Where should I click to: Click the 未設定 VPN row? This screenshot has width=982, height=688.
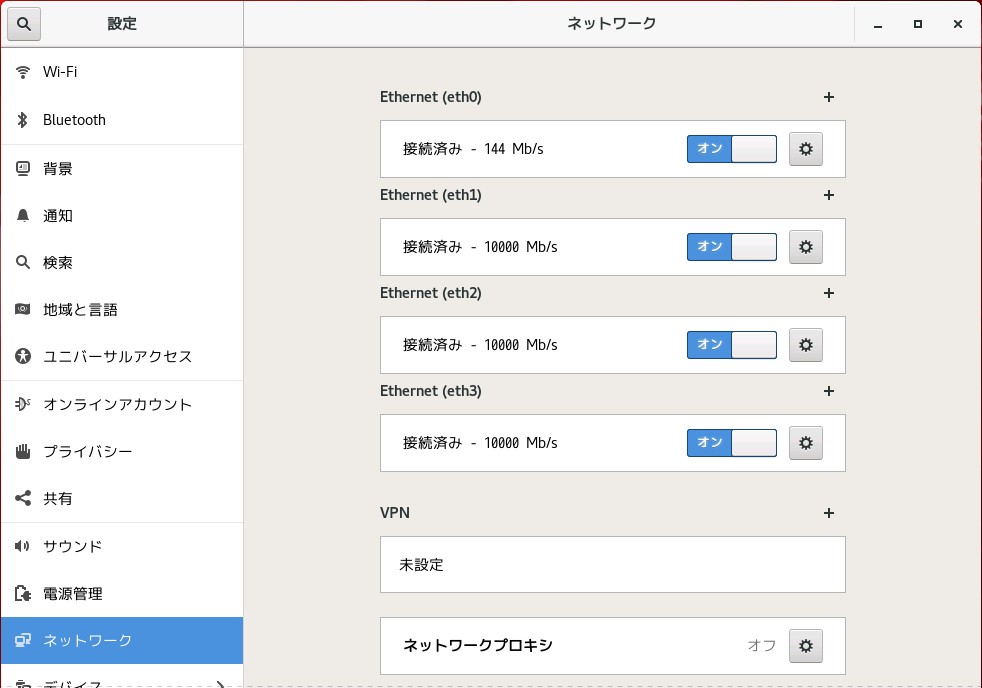[x=612, y=565]
